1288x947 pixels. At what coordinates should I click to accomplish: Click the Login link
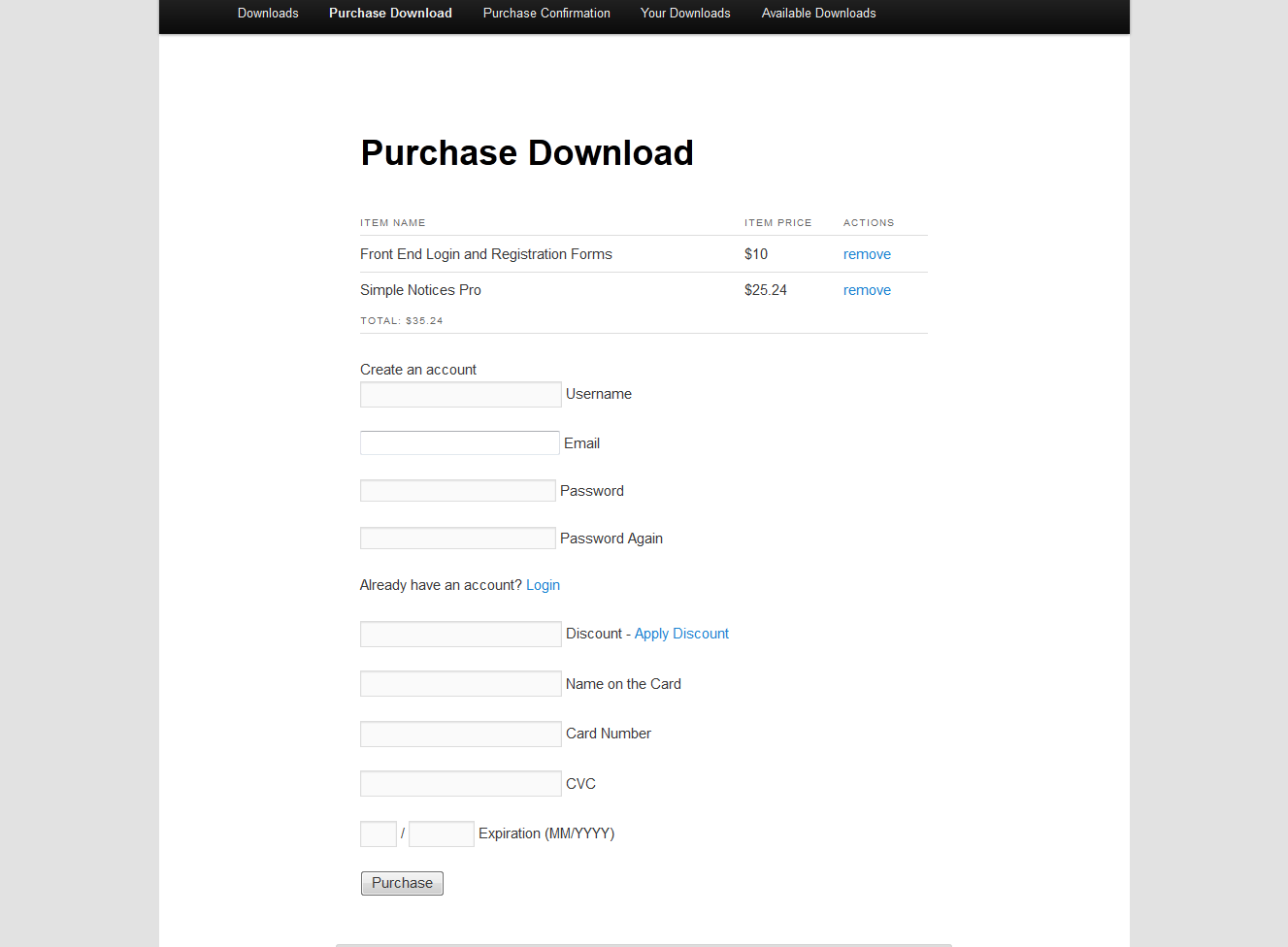click(x=543, y=585)
